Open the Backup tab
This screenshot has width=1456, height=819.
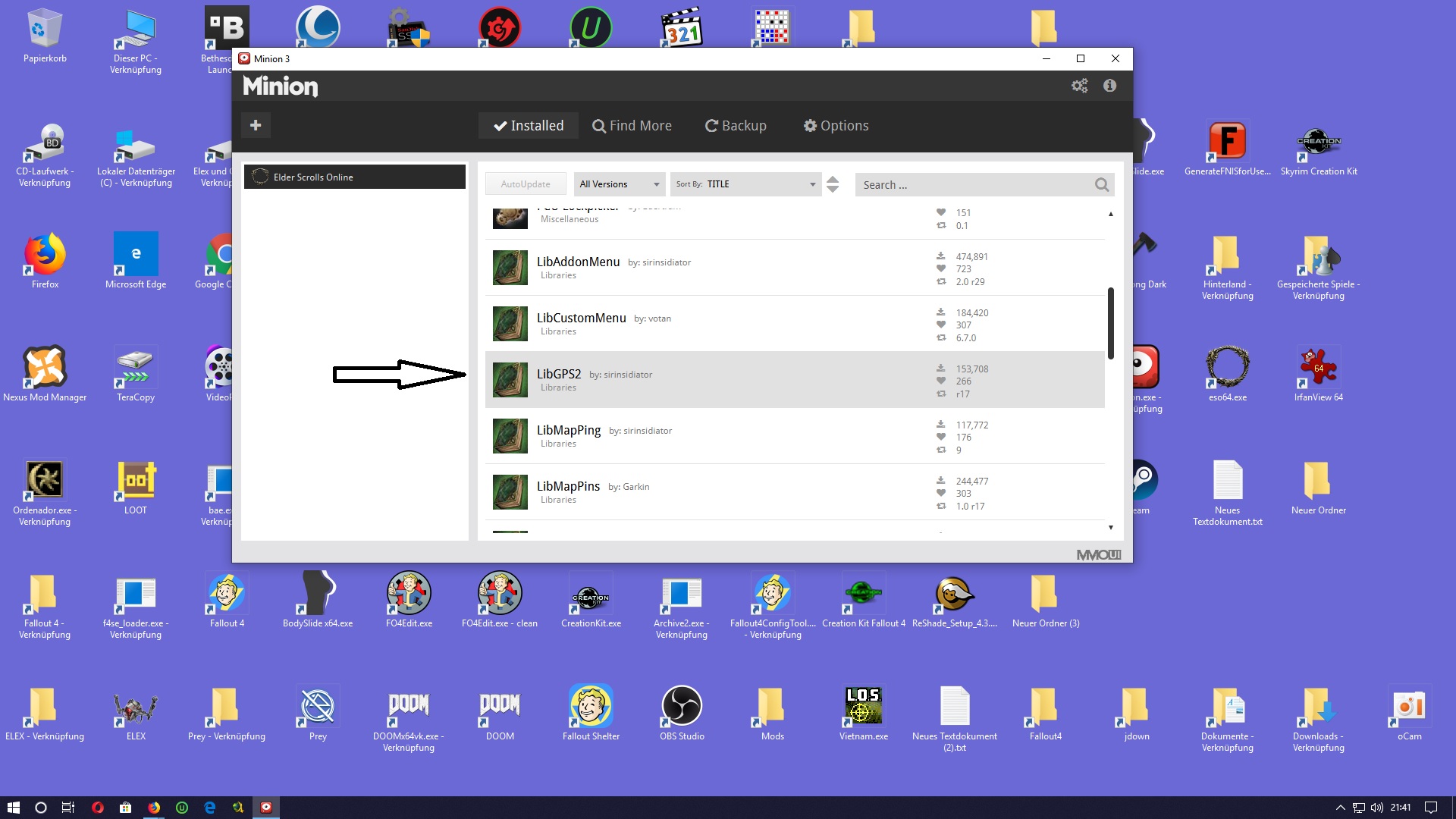(735, 125)
